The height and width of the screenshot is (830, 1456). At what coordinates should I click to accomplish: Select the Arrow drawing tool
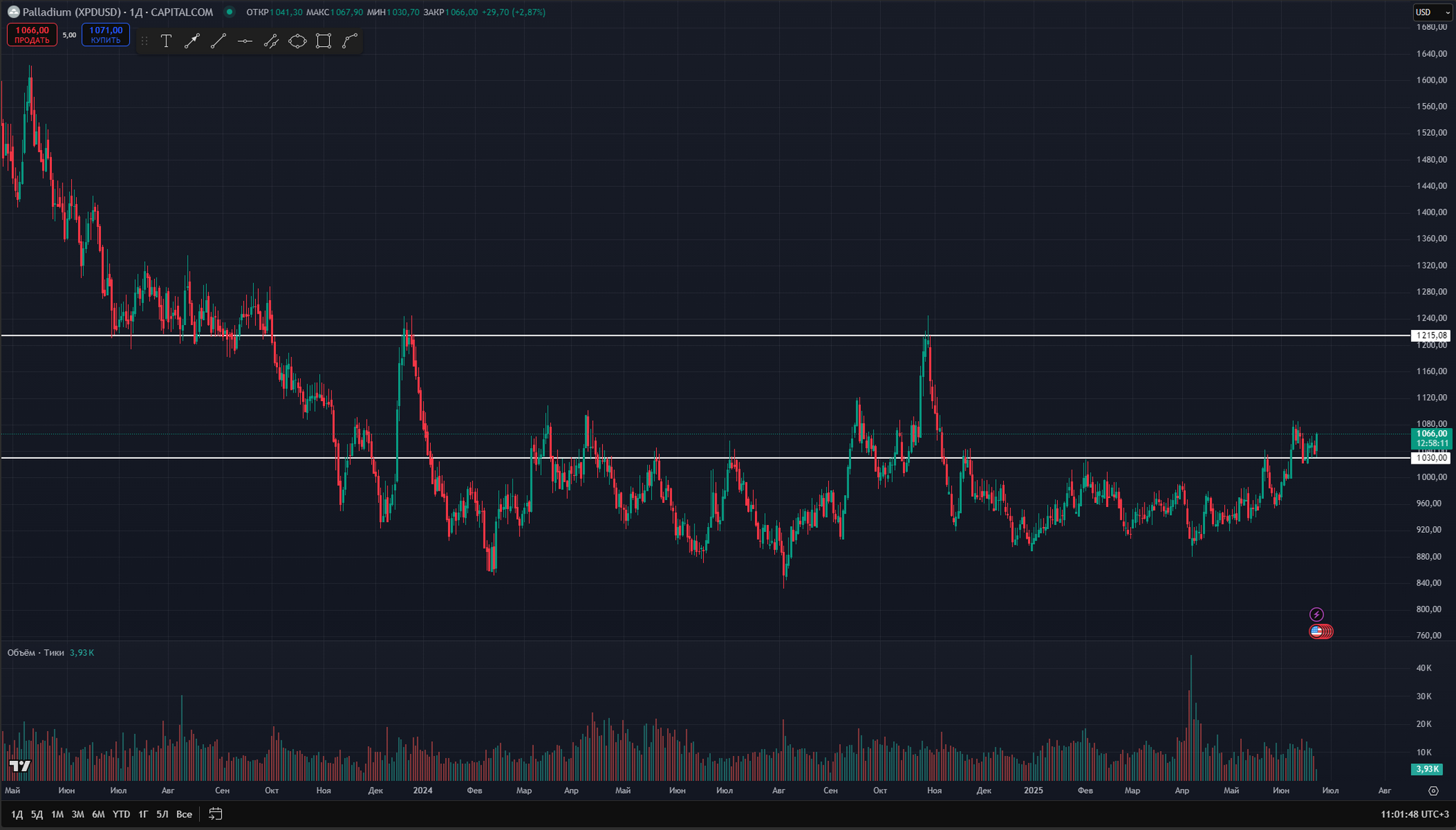tap(192, 41)
